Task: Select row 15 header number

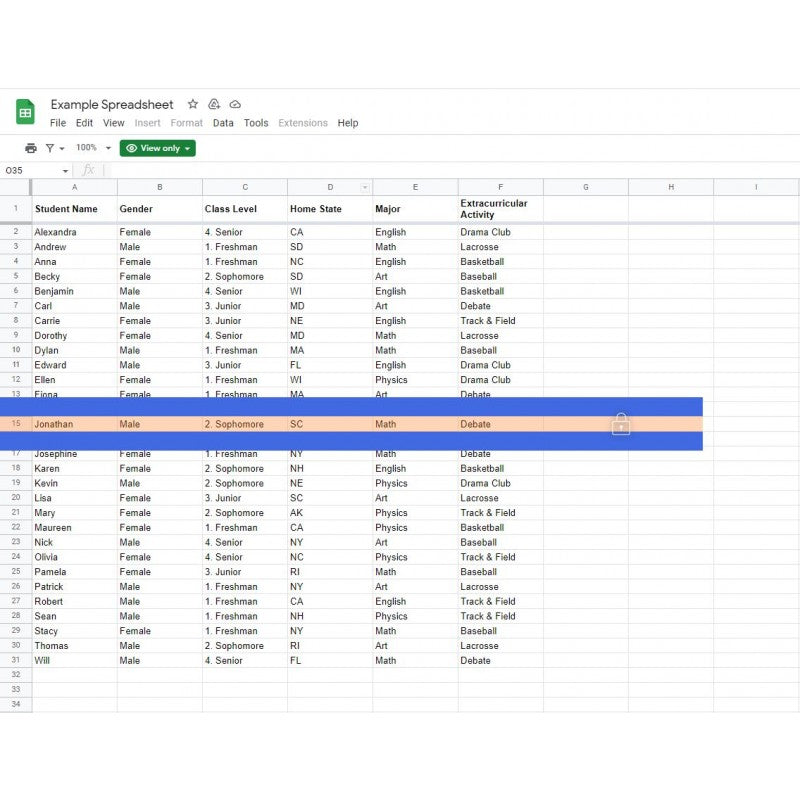Action: 16,424
